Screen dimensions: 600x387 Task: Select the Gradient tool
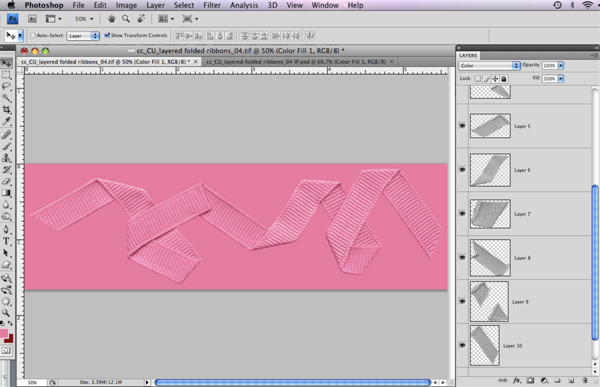click(x=6, y=193)
